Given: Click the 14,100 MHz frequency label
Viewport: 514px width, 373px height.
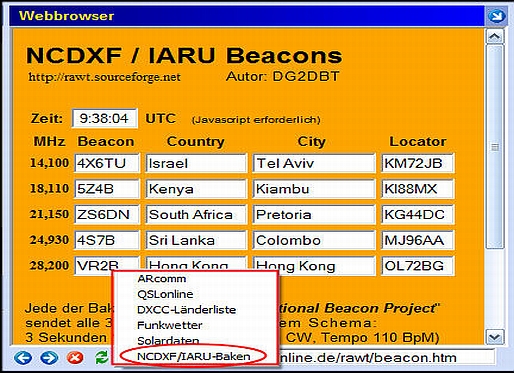Looking at the screenshot, I should click(49, 163).
